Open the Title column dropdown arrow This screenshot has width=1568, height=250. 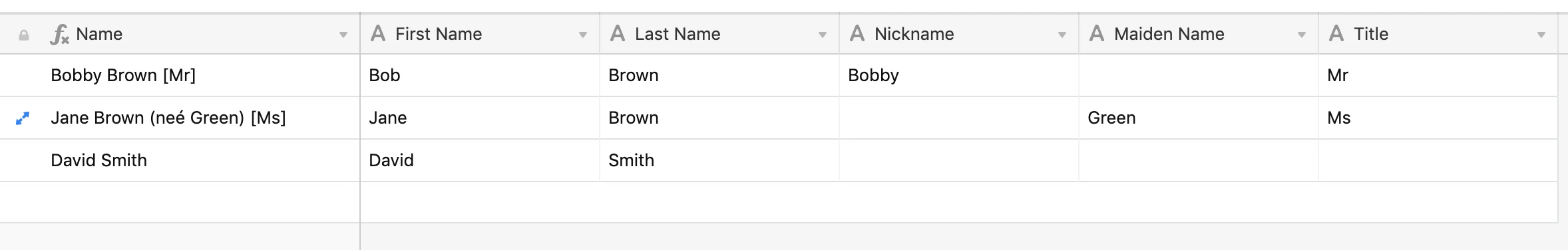(x=1541, y=35)
